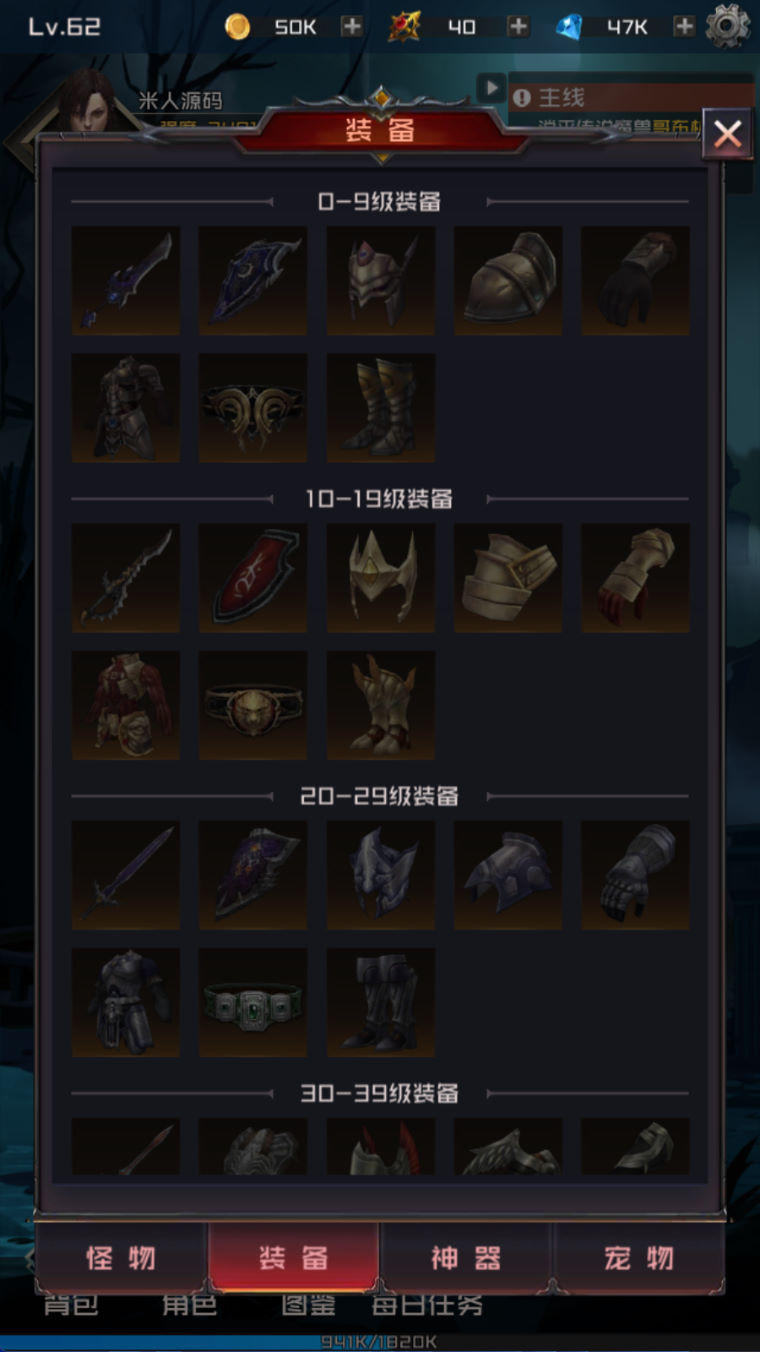The height and width of the screenshot is (1352, 760).
Task: Select the long sword in 20-29级装备
Action: click(126, 876)
